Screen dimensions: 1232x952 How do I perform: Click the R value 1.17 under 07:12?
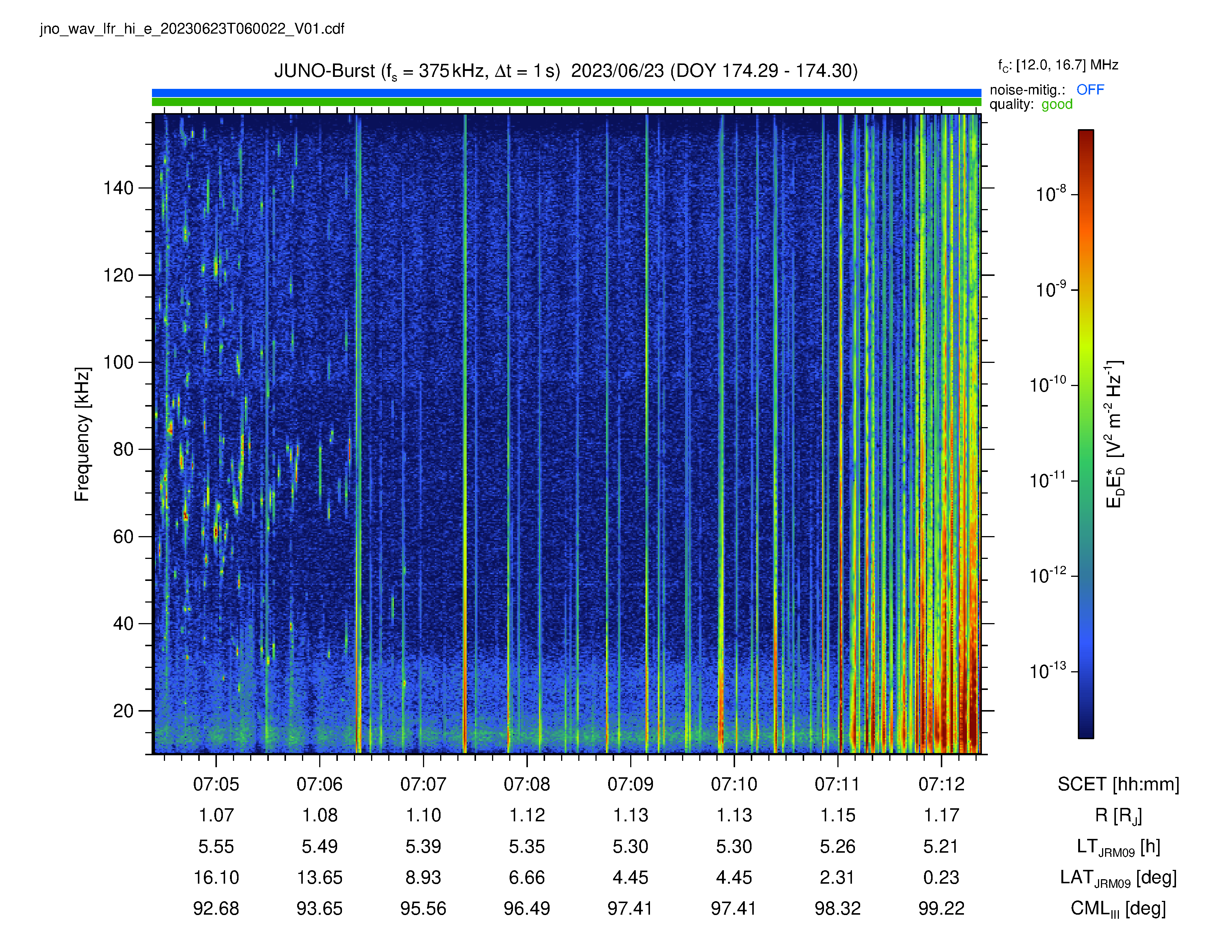[x=942, y=815]
